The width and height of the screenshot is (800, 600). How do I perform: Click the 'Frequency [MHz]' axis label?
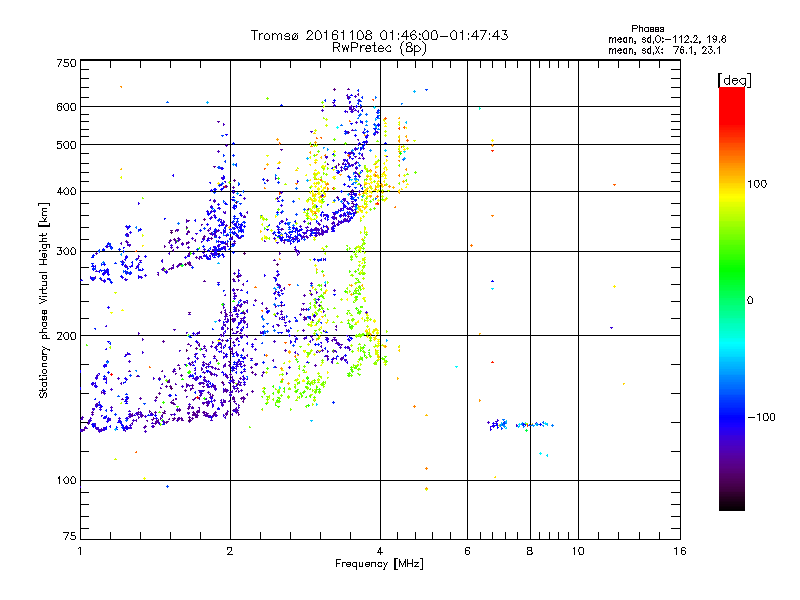[379, 564]
